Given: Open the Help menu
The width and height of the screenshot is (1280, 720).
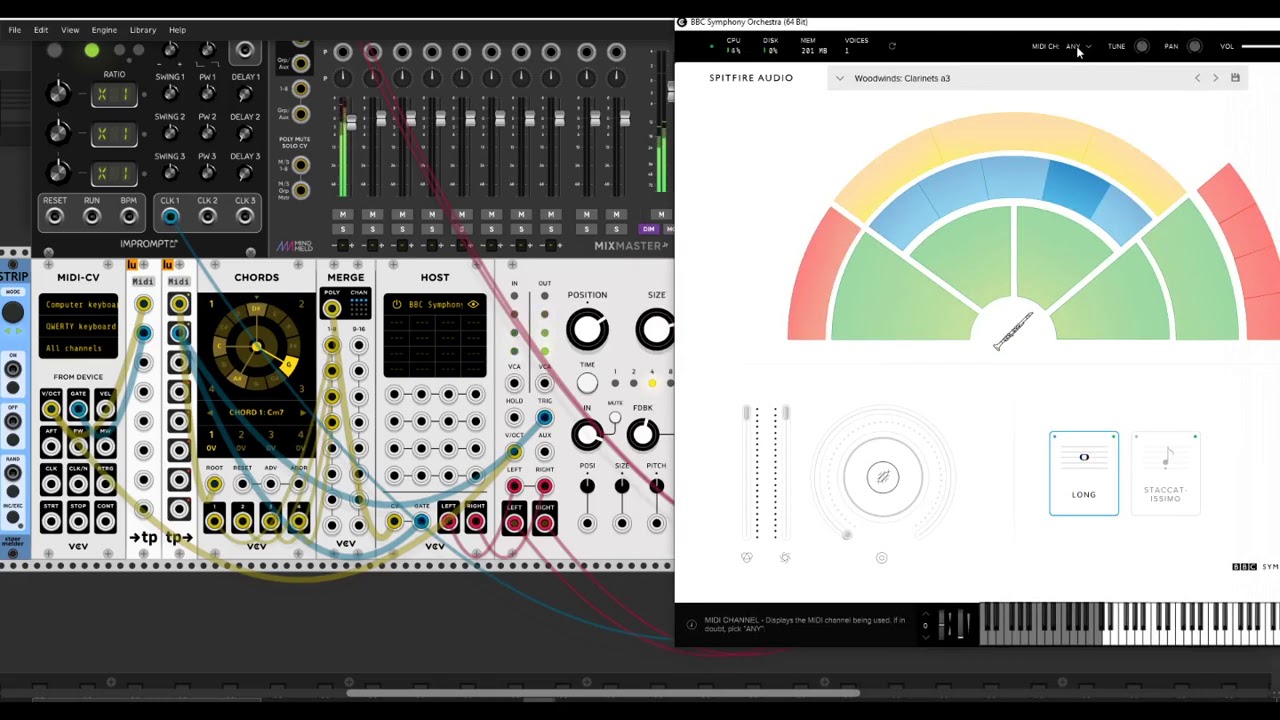Looking at the screenshot, I should click(x=177, y=30).
